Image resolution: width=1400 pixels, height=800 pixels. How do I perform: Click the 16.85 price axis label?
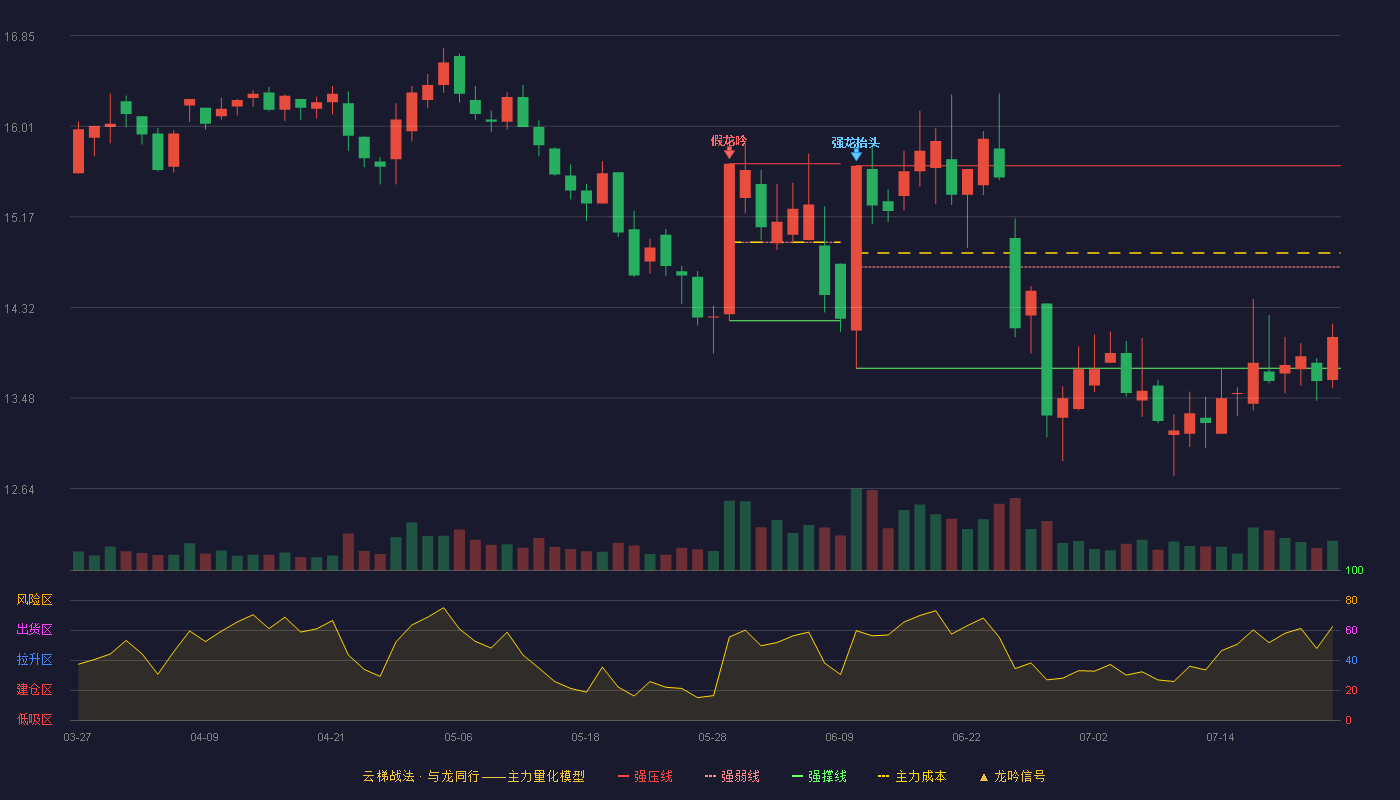tap(19, 36)
